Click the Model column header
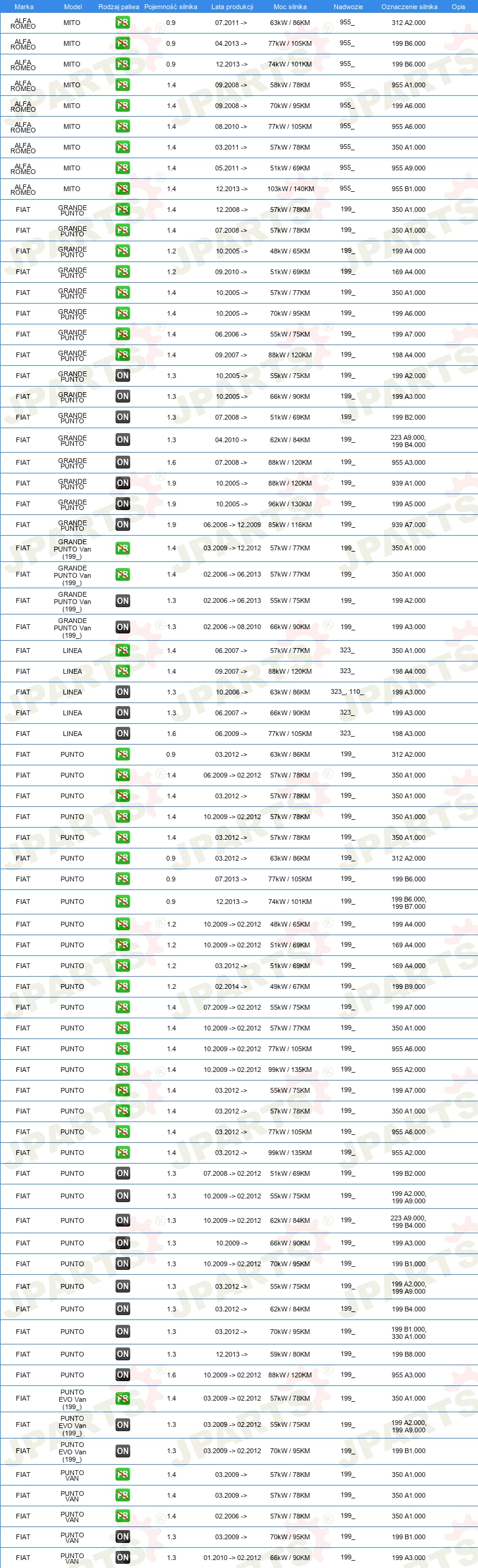 (x=73, y=7)
